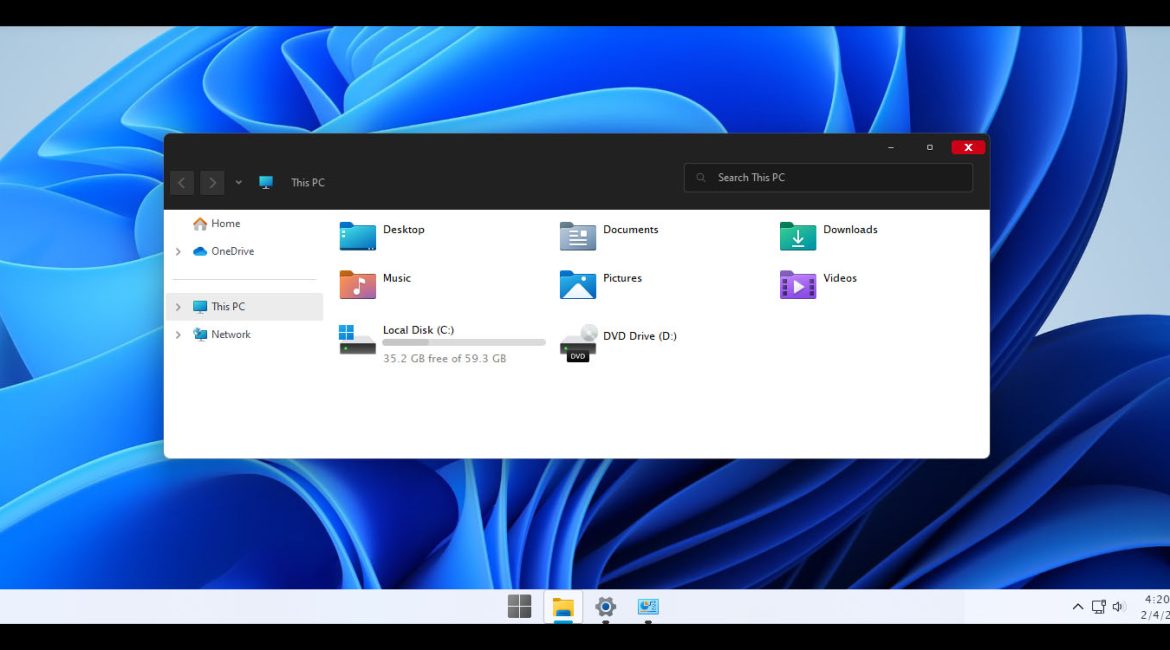Select the Local Disk (C:) drive icon
The width and height of the screenshot is (1170, 650).
pos(357,340)
